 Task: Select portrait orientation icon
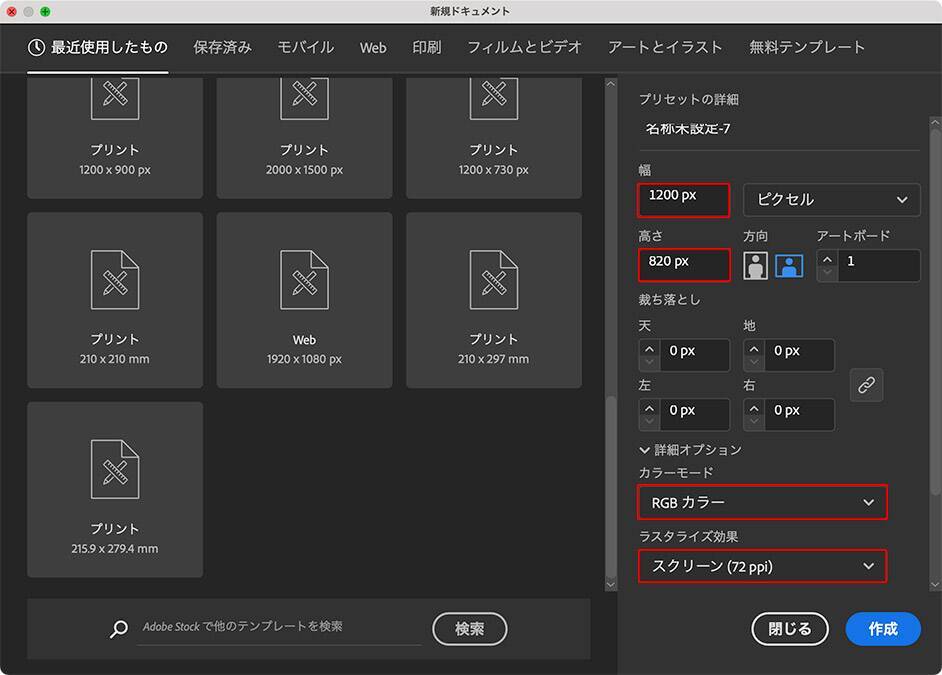click(x=755, y=265)
